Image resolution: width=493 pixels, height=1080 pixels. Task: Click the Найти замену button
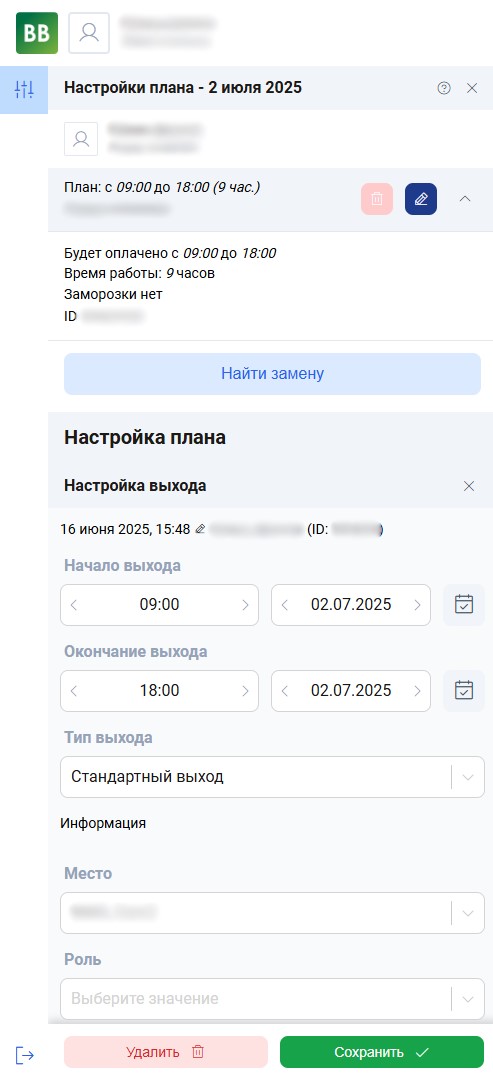tap(273, 374)
